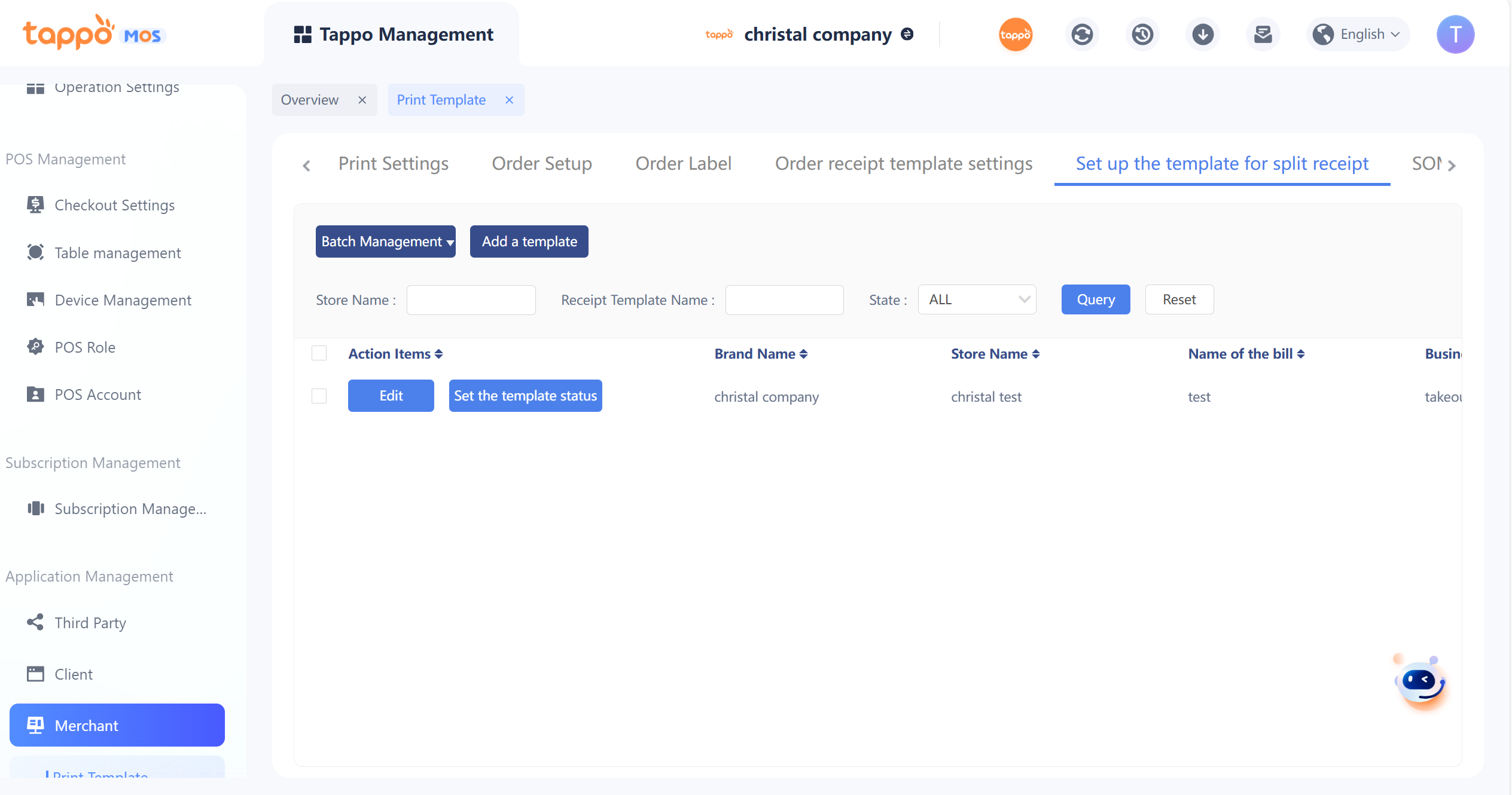Check the christal company row checkbox
Viewport: 1512px width, 795px height.
pos(319,396)
